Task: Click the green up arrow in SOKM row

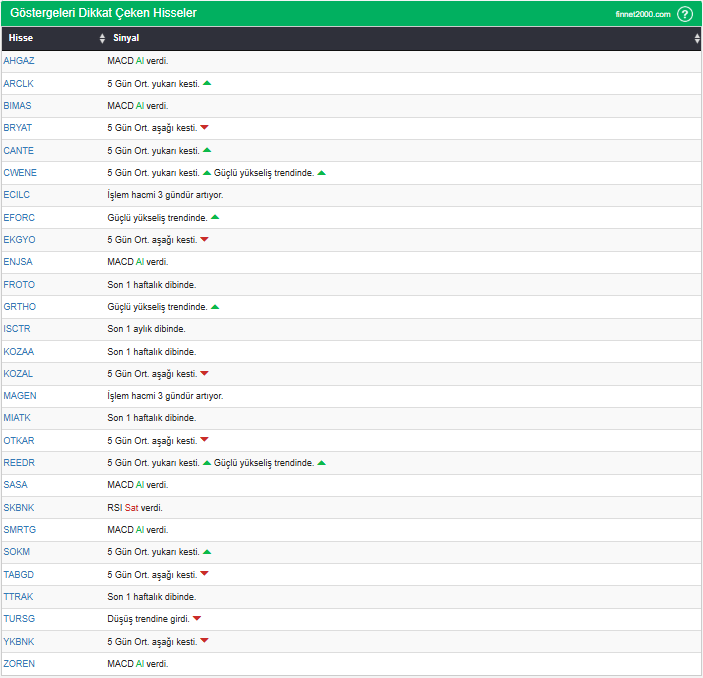Action: [207, 552]
